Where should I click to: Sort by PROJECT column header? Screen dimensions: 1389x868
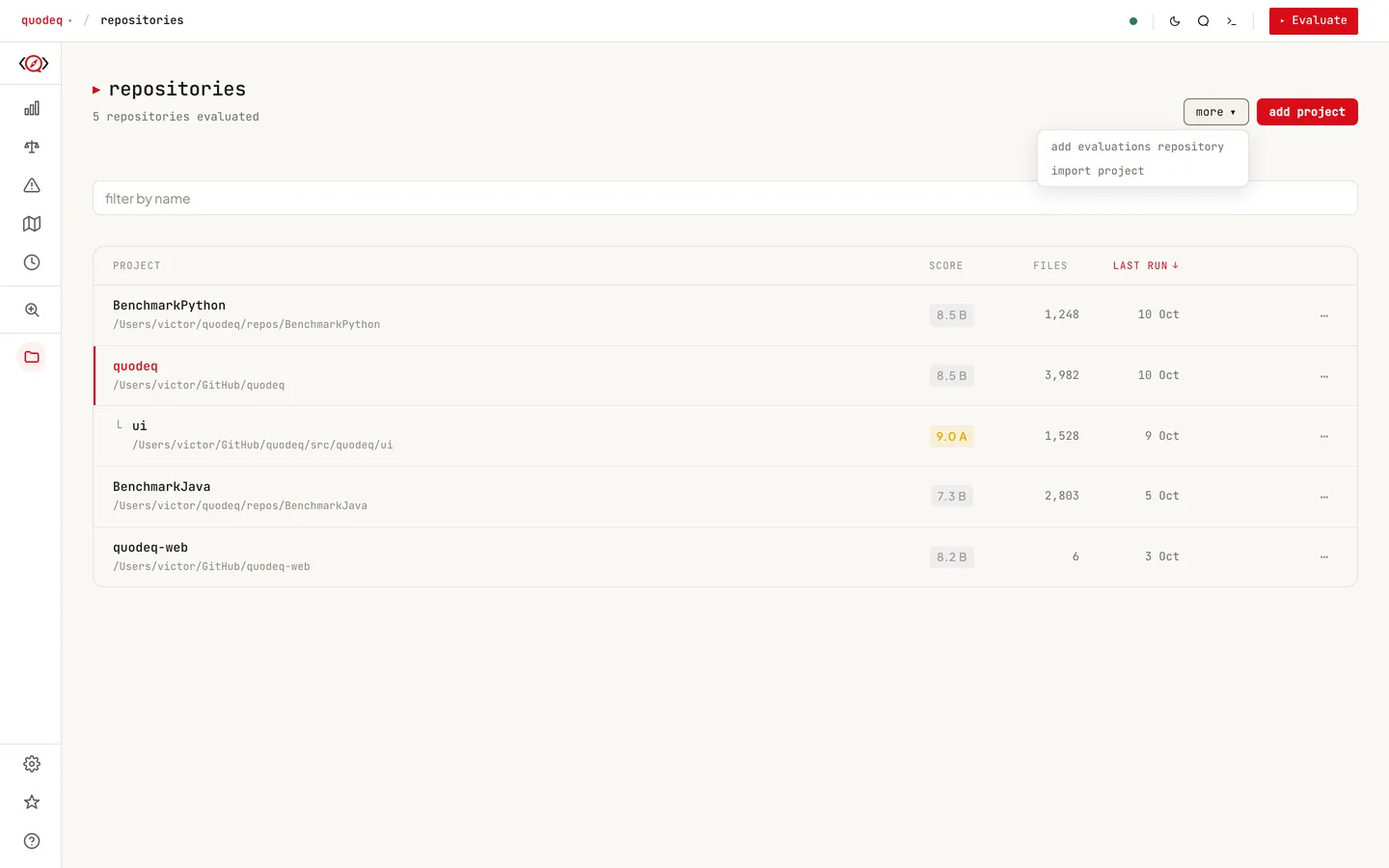(136, 265)
